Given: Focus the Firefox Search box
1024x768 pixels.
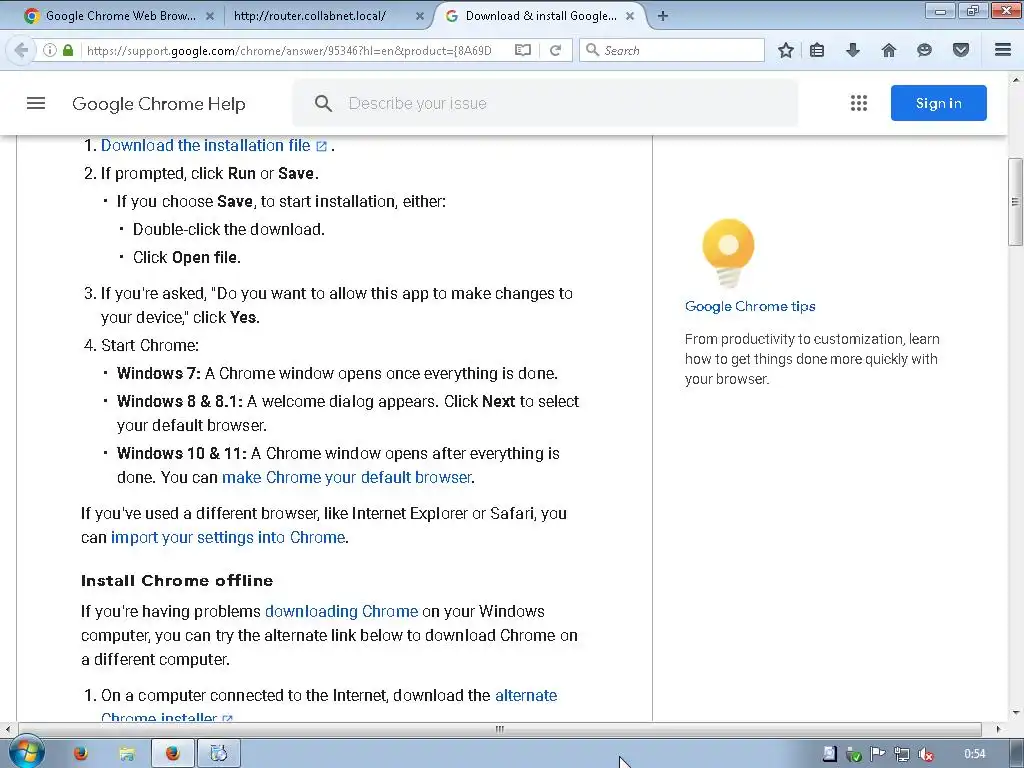Looking at the screenshot, I should click(672, 50).
